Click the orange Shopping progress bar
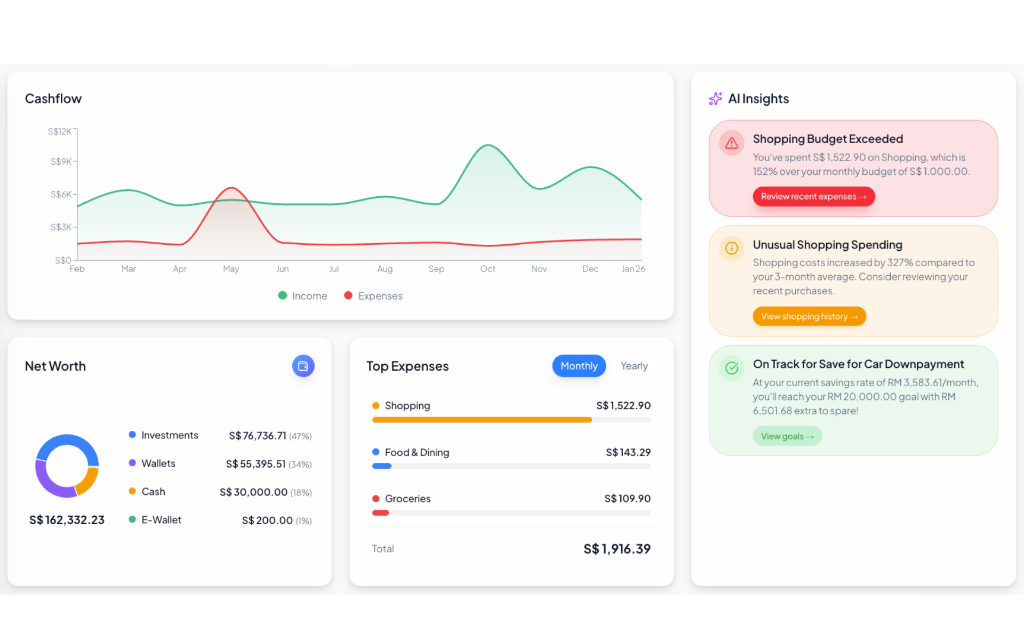 click(x=482, y=420)
